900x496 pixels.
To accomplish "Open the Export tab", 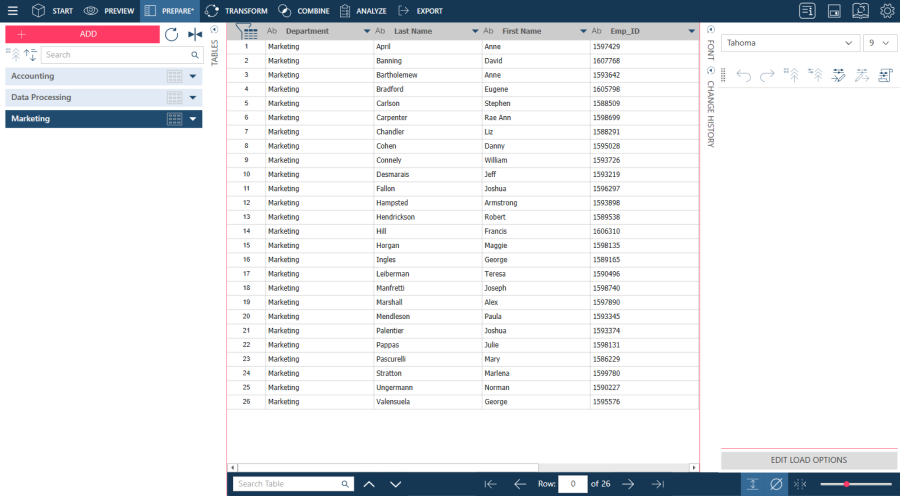I will pyautogui.click(x=420, y=11).
